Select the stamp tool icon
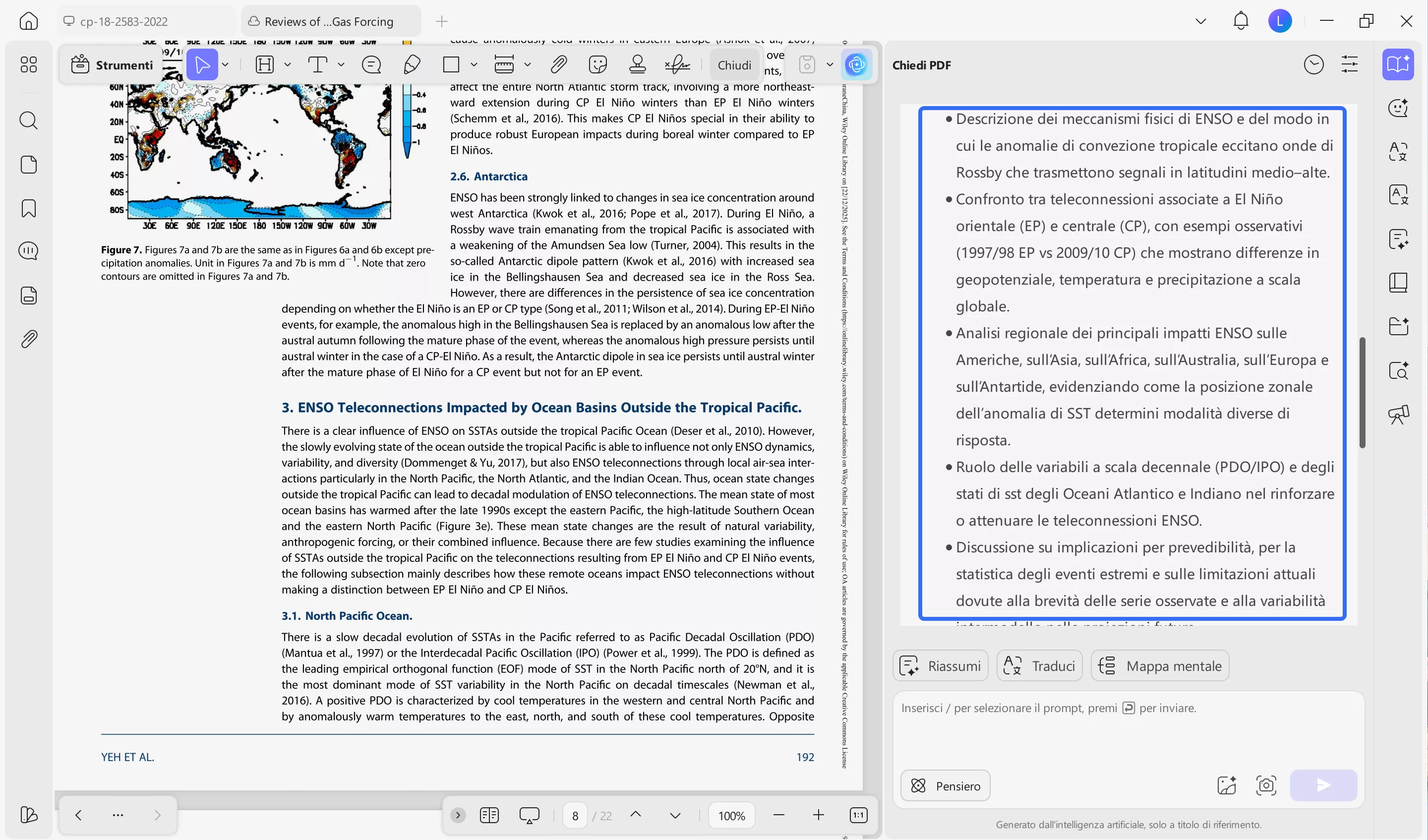 [x=638, y=64]
